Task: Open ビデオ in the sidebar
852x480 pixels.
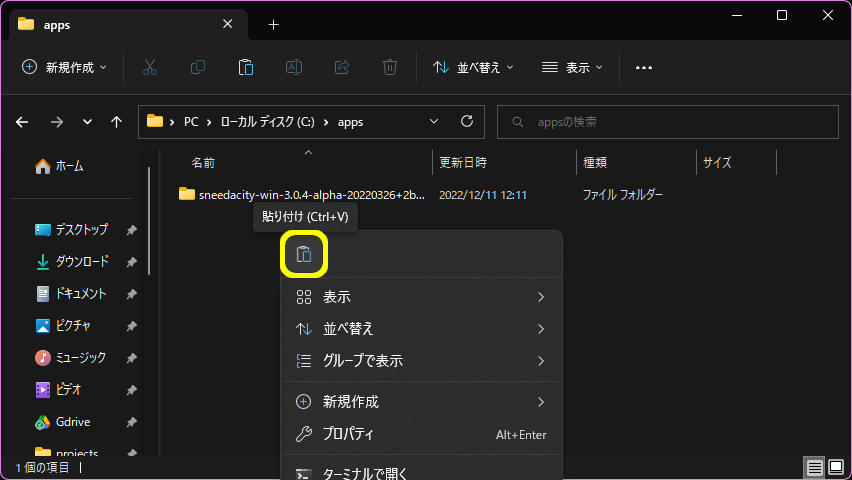Action: pos(59,390)
